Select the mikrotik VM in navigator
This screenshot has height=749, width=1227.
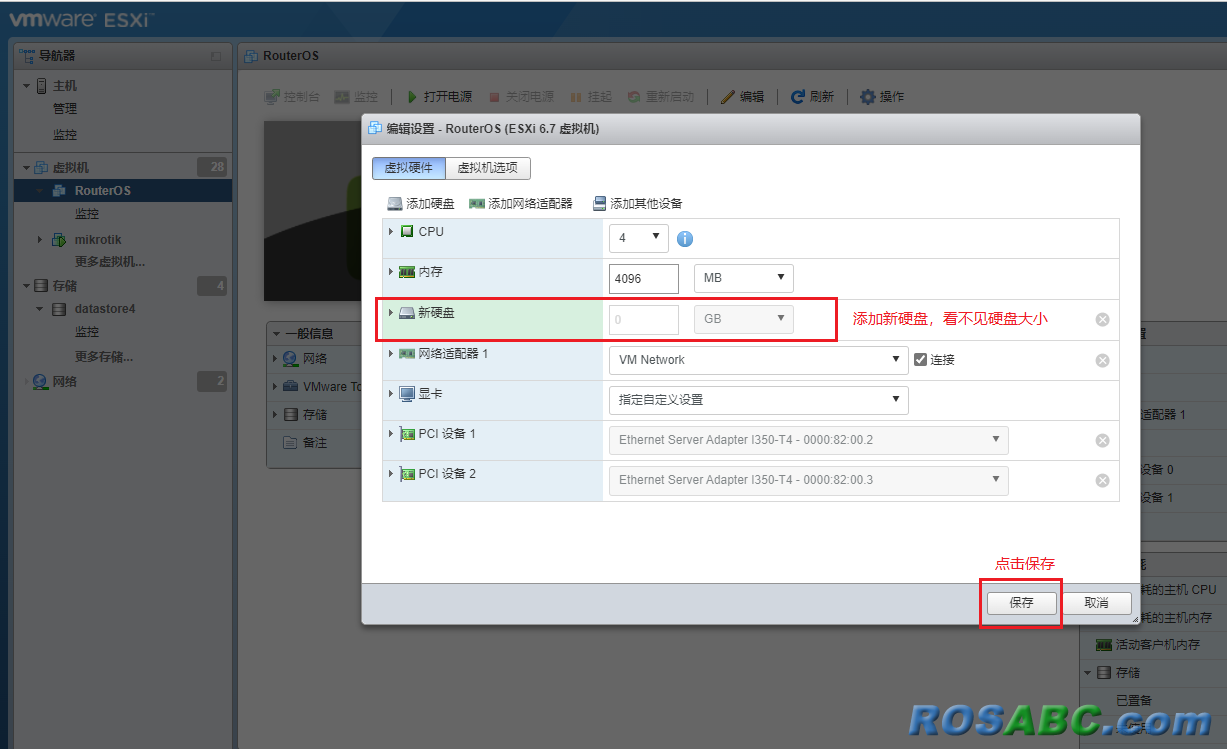(x=98, y=239)
